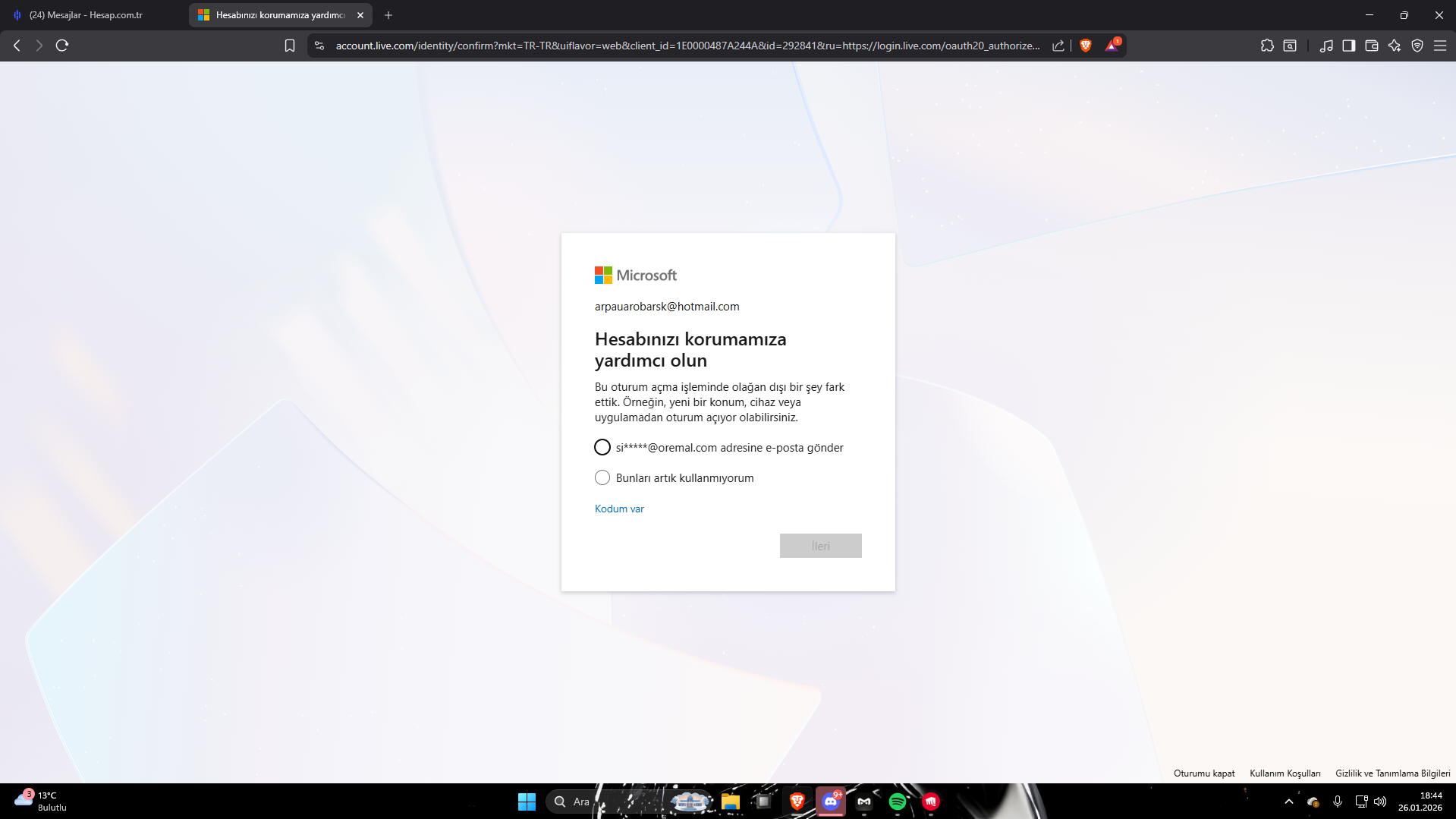Open the media playlist music note icon
Image resolution: width=1456 pixels, height=819 pixels.
click(x=1326, y=46)
